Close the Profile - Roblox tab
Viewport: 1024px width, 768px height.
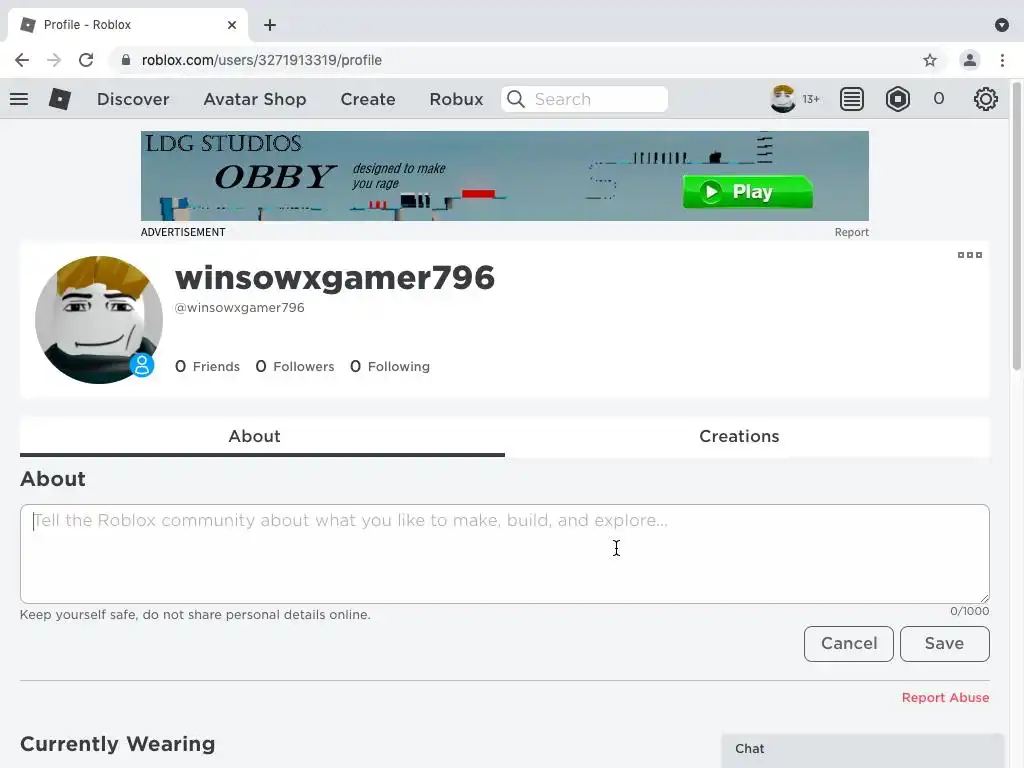(232, 25)
